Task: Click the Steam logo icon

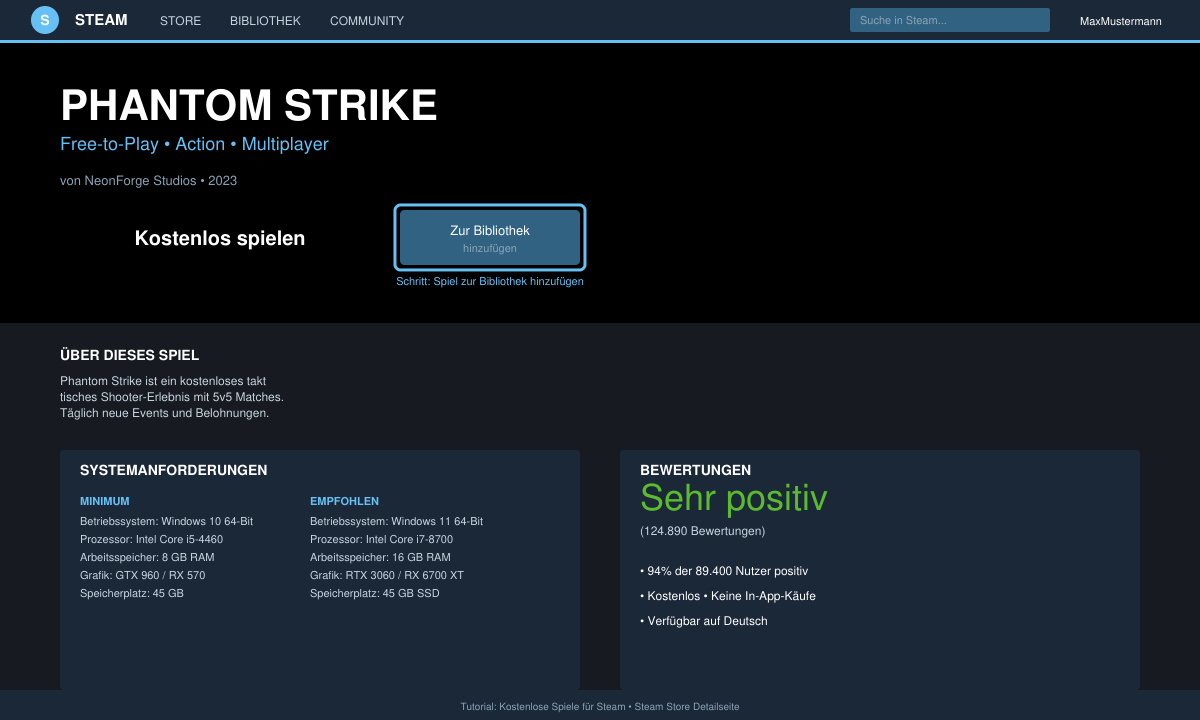Action: click(x=45, y=20)
